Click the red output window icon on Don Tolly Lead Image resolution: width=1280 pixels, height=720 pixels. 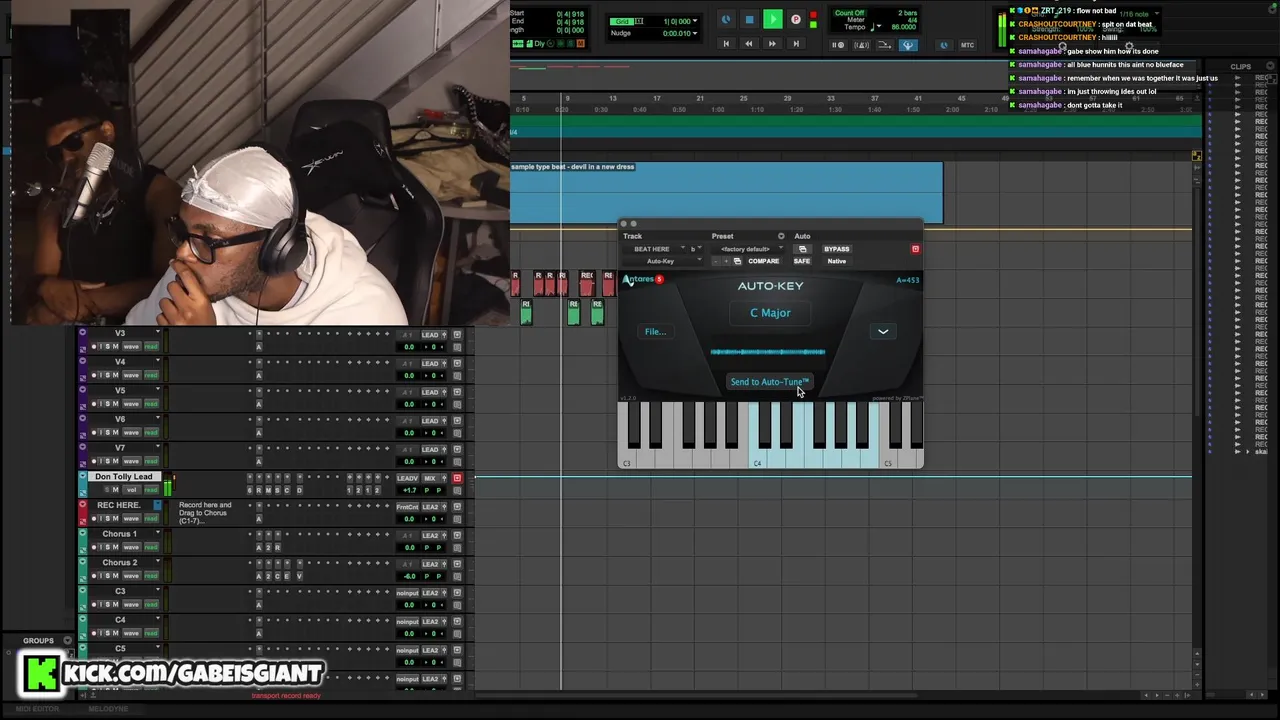click(x=457, y=478)
